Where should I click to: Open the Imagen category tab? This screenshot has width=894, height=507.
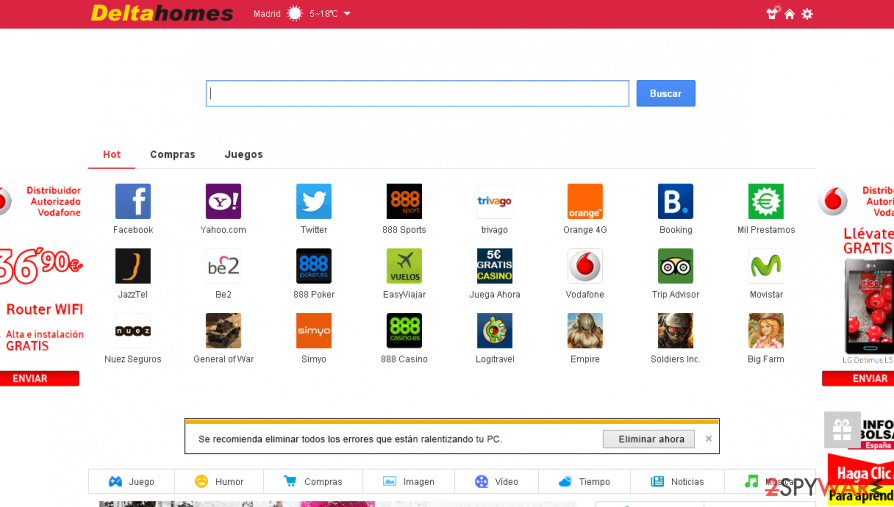409,482
